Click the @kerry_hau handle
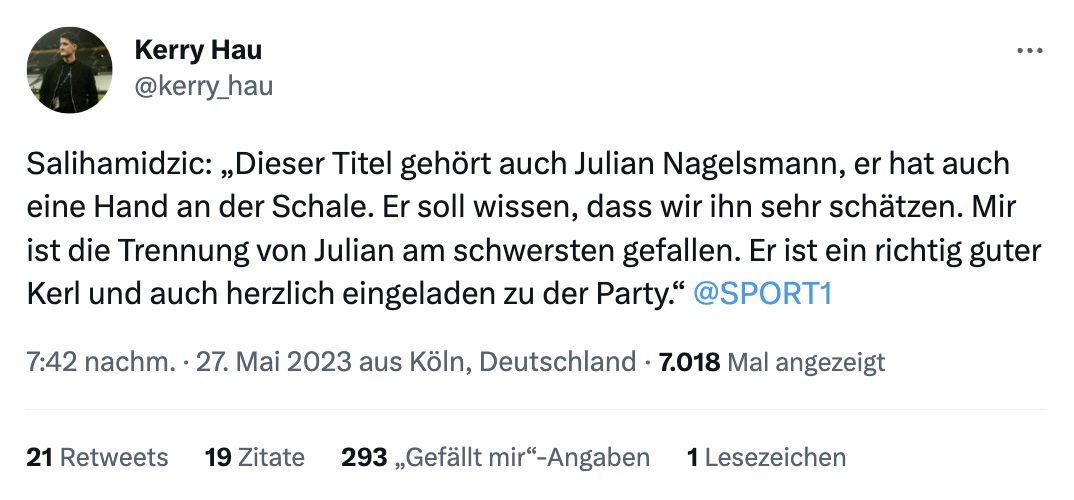This screenshot has height=500, width=1074. tap(203, 87)
